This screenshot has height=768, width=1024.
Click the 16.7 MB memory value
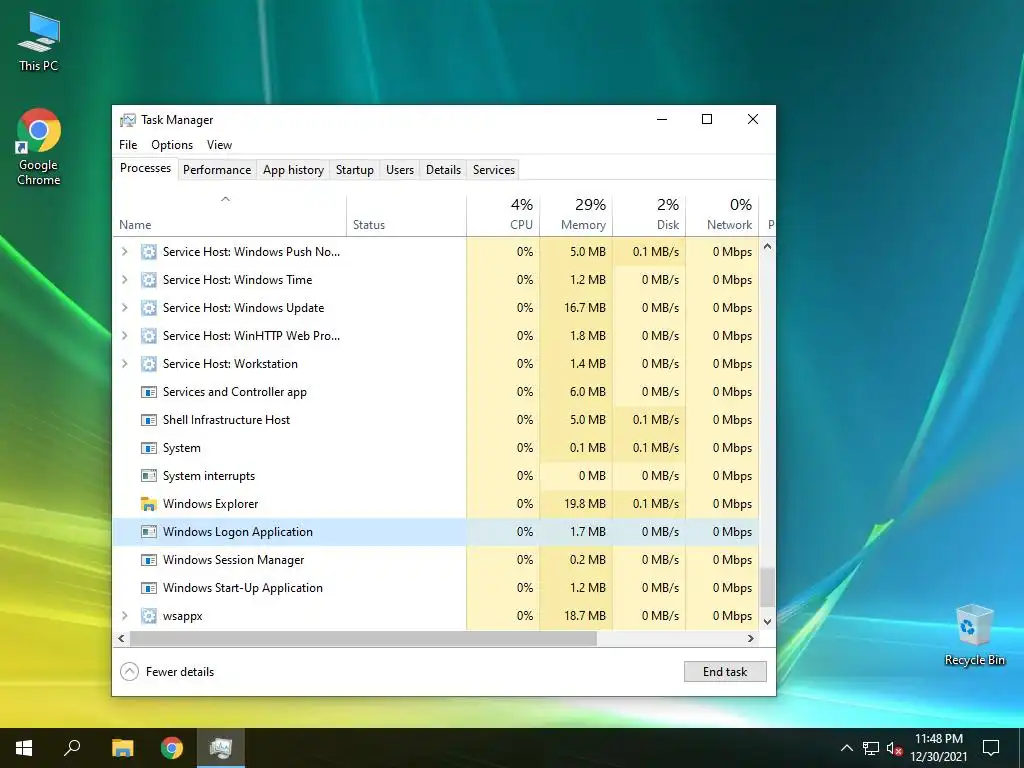point(584,308)
